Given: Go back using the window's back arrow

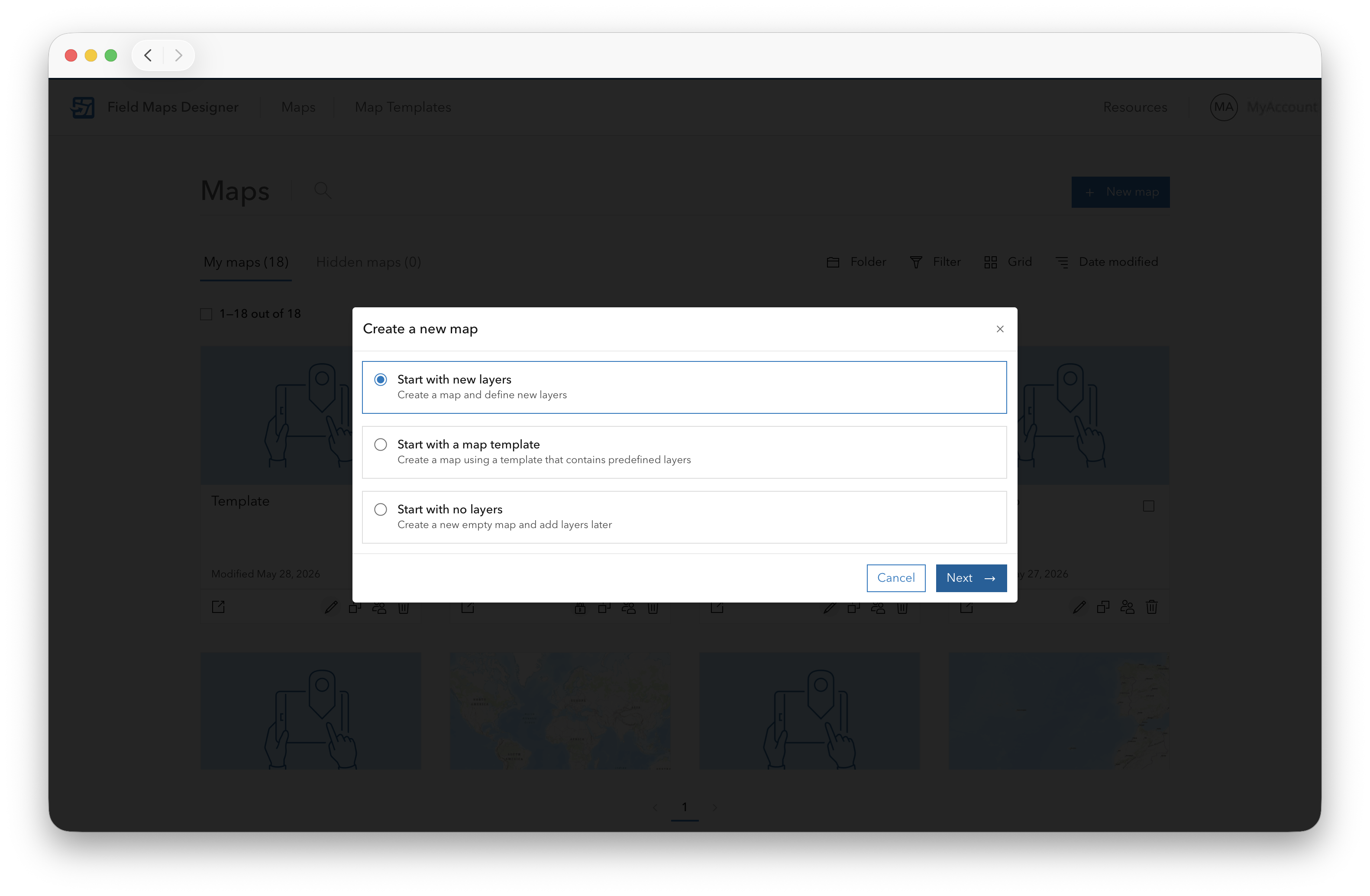Looking at the screenshot, I should pyautogui.click(x=148, y=55).
